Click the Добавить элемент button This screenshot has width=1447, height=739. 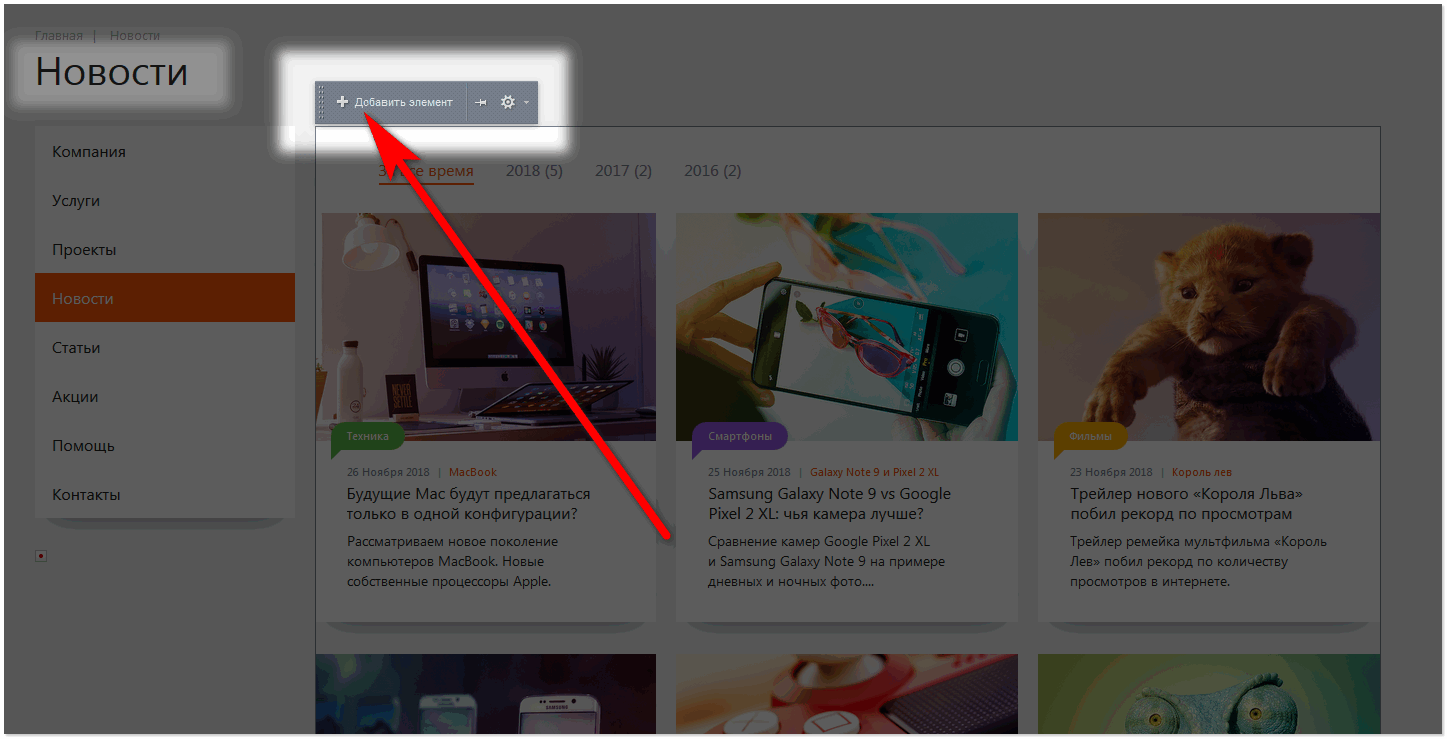[396, 102]
